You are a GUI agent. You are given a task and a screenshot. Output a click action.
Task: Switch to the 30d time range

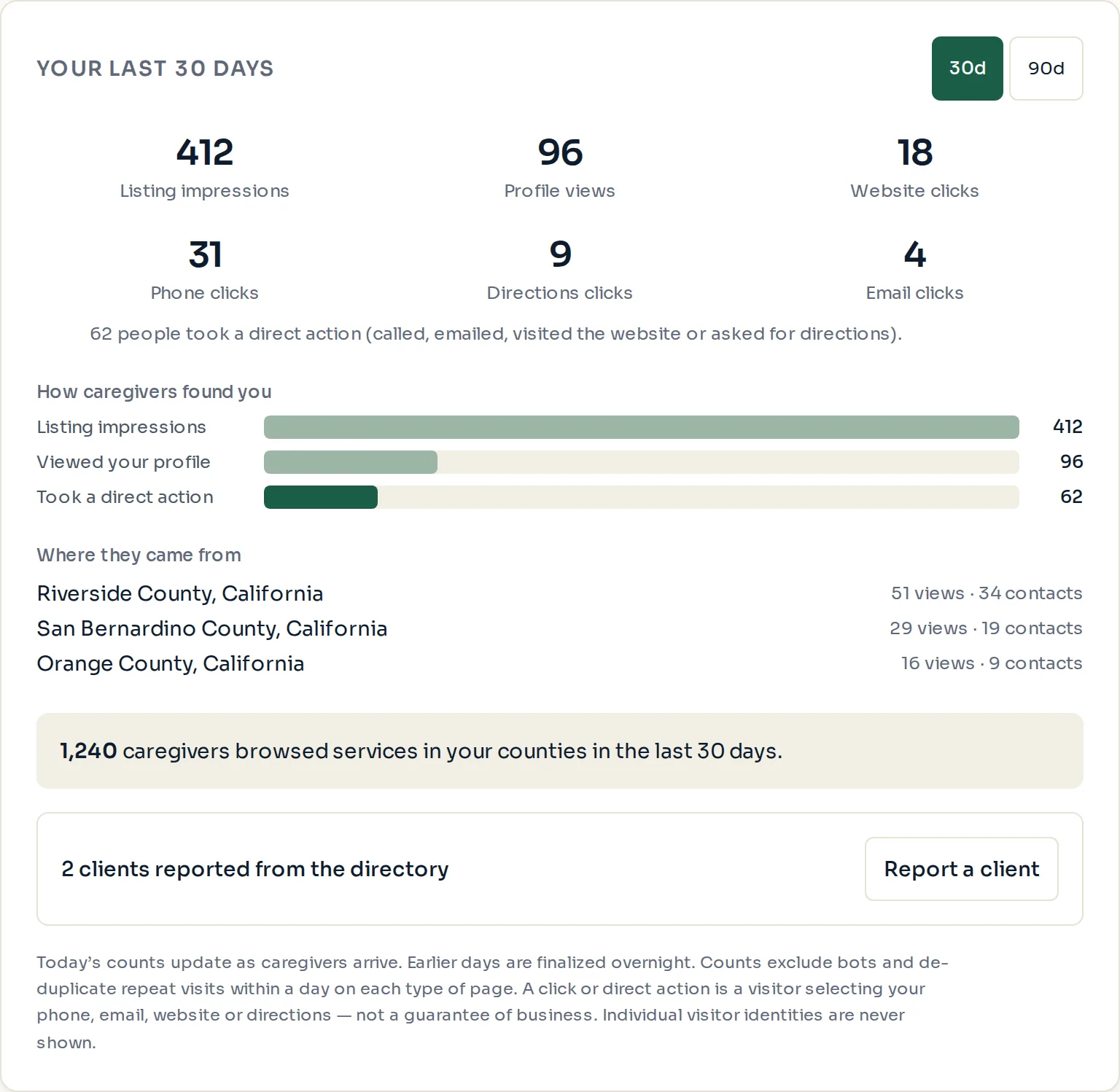click(967, 69)
